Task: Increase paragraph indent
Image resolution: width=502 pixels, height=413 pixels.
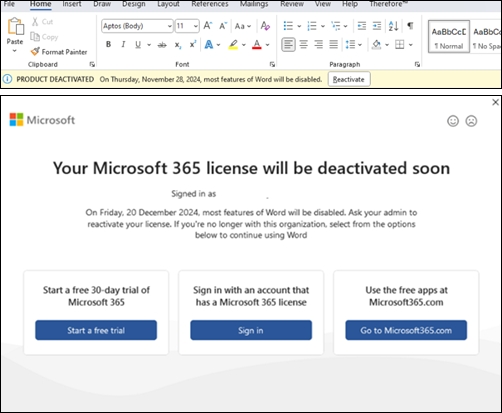Action: (x=377, y=26)
